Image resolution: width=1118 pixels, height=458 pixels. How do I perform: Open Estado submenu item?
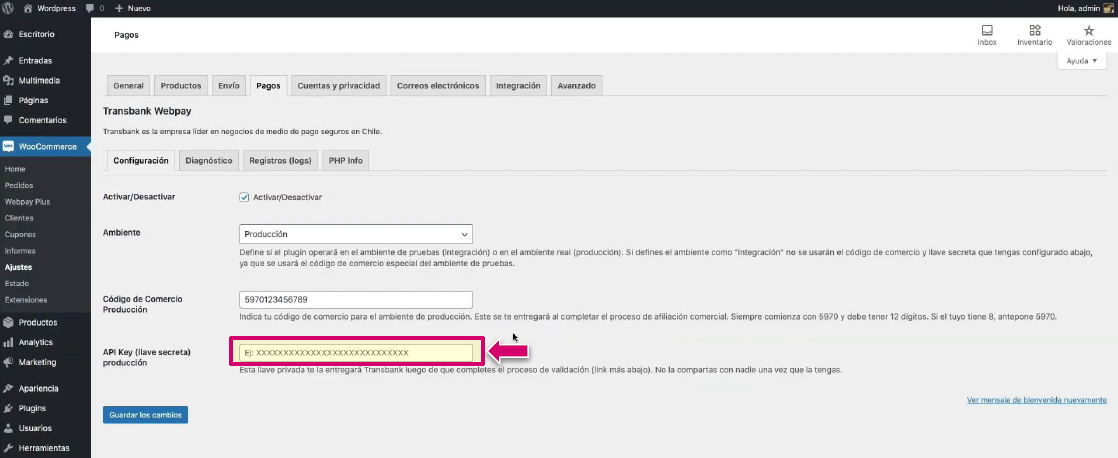point(16,283)
